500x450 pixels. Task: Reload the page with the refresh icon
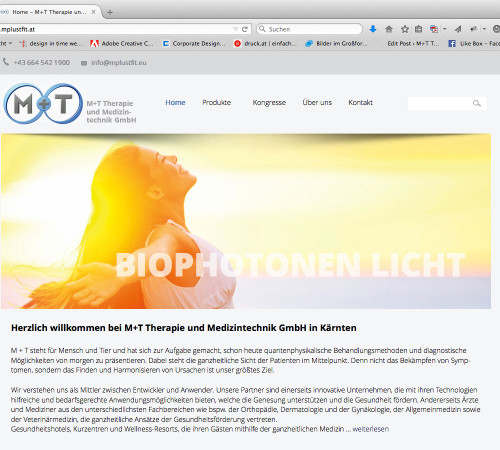[245, 29]
